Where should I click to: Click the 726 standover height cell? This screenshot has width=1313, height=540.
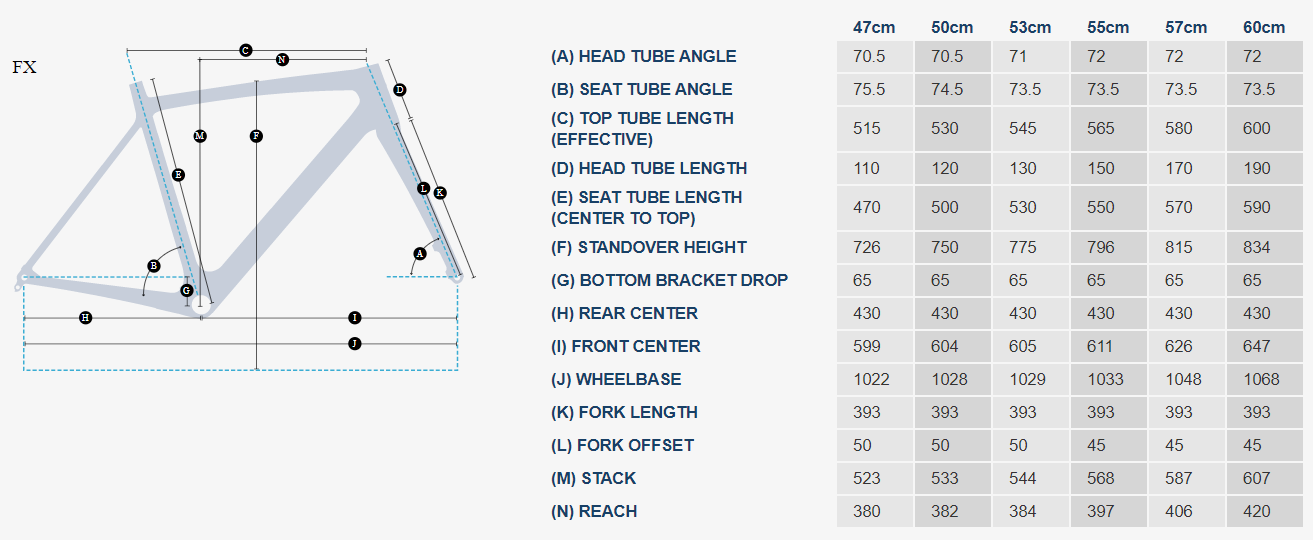867,247
